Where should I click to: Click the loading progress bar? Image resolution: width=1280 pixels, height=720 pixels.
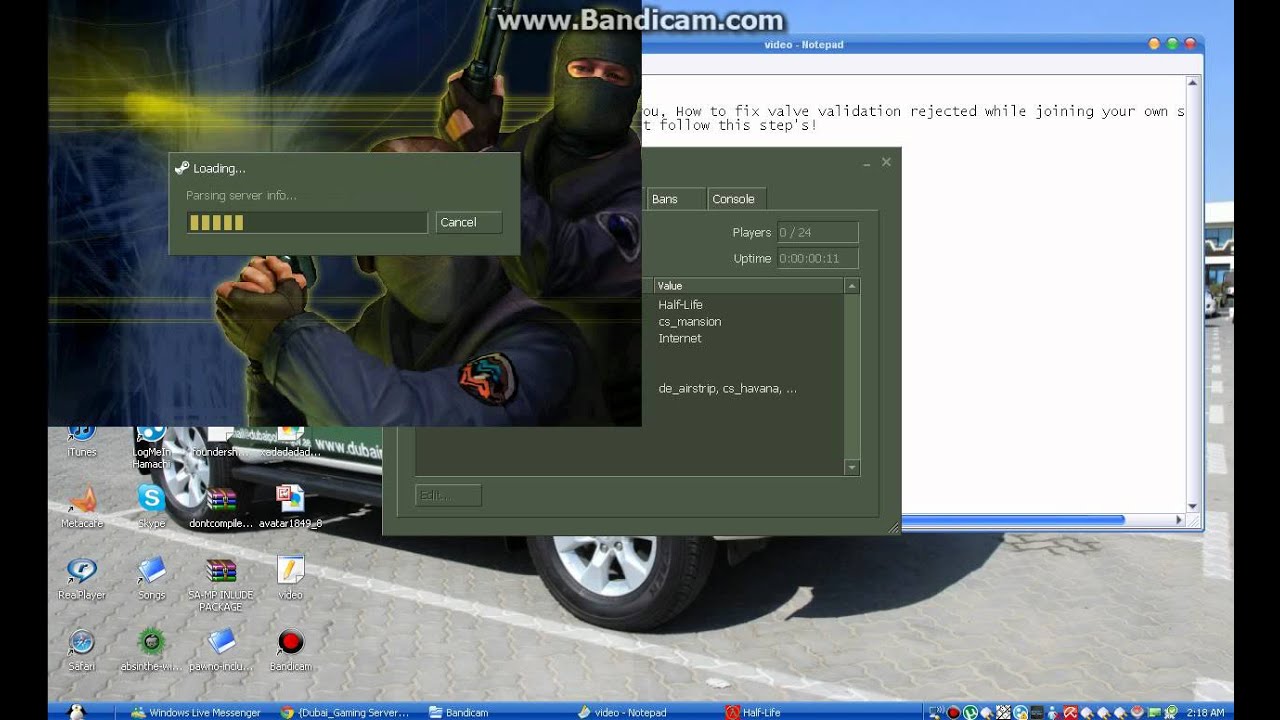(x=307, y=222)
